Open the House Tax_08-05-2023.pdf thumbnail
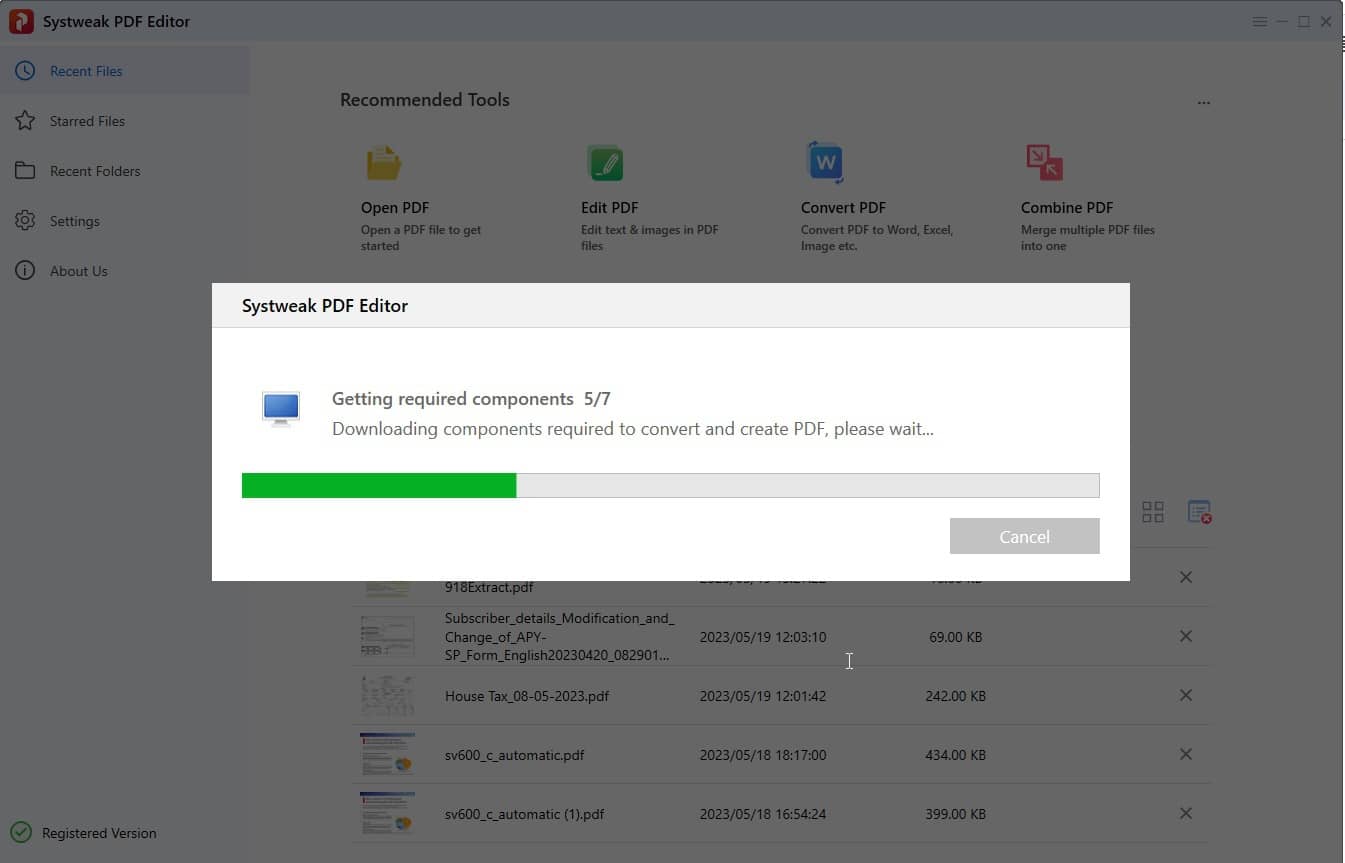1345x863 pixels. (387, 695)
